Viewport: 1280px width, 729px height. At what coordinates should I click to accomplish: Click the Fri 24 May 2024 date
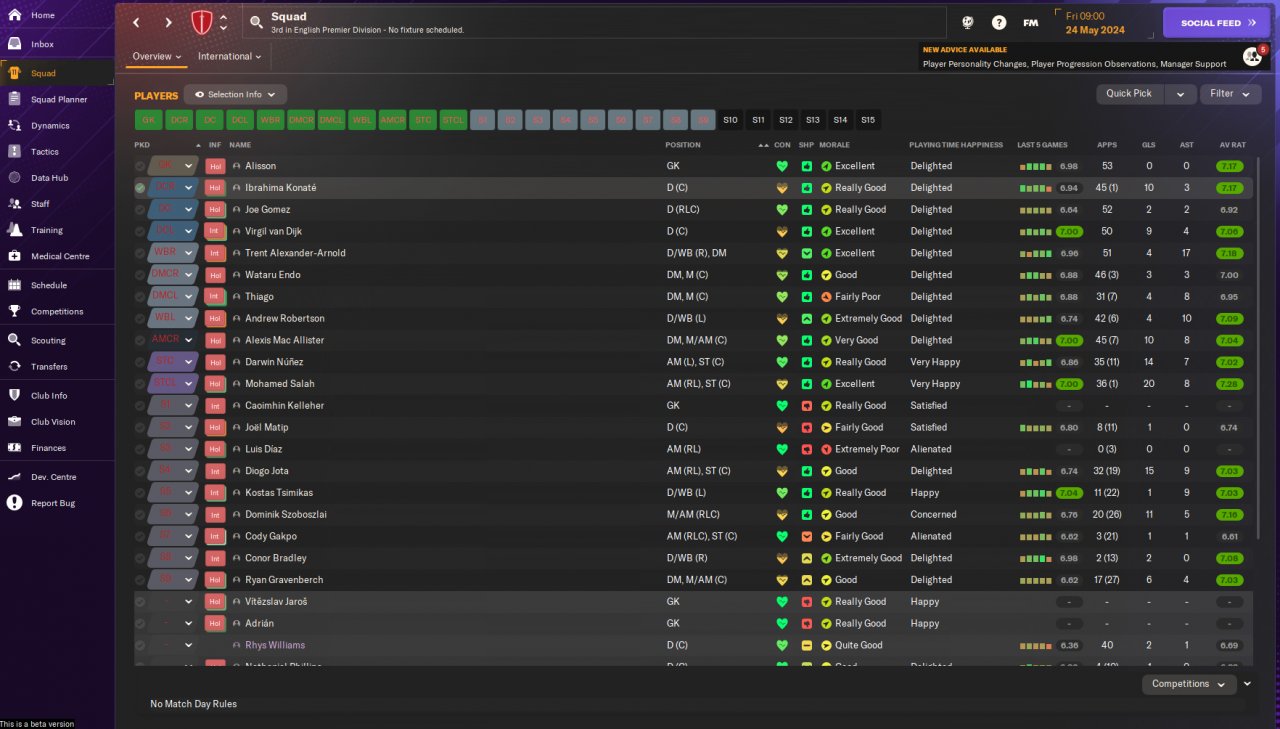point(1095,23)
